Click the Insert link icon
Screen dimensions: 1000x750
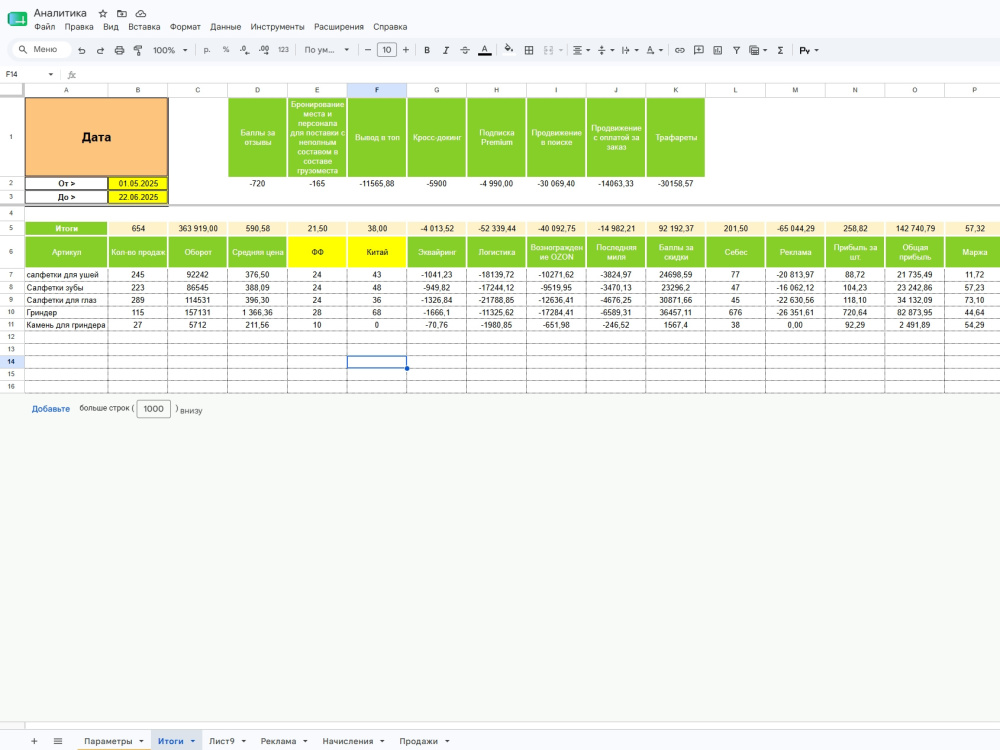[680, 50]
